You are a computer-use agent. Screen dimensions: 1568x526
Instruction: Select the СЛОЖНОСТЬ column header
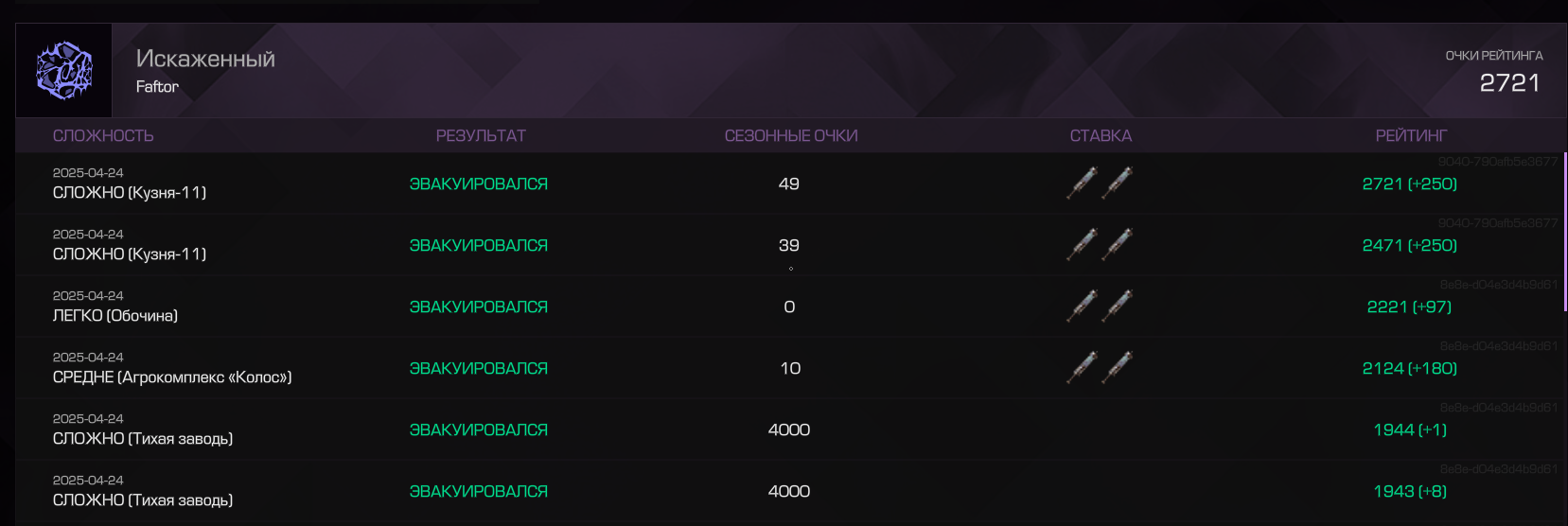point(103,136)
